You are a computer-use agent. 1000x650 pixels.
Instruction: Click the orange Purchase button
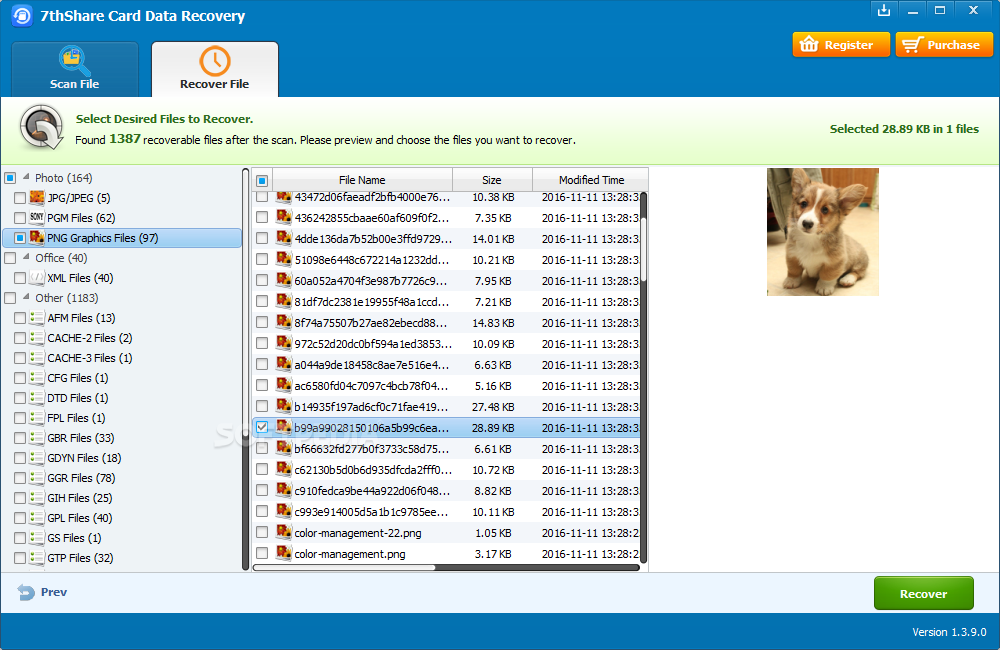944,45
